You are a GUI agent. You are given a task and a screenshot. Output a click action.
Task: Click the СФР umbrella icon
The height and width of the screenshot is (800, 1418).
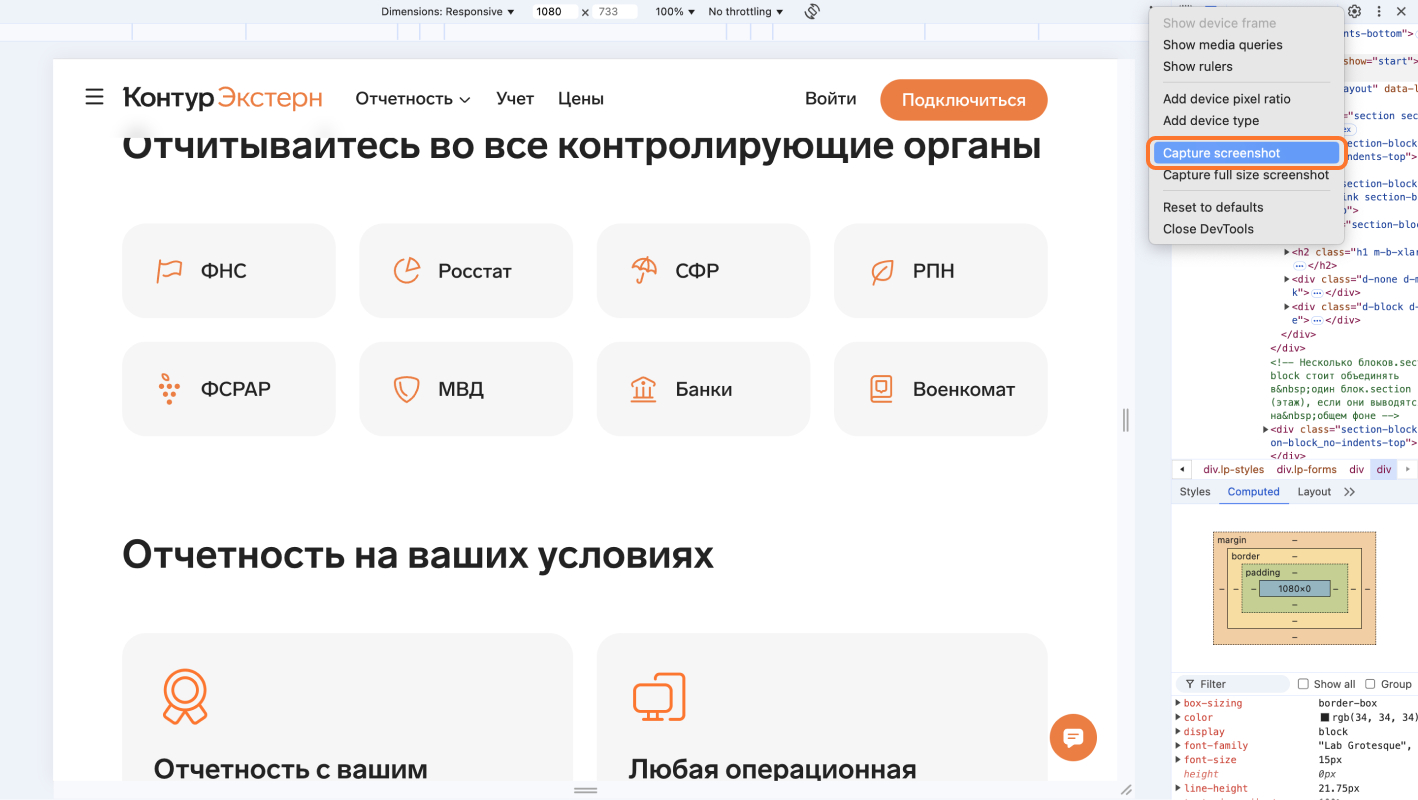(644, 270)
